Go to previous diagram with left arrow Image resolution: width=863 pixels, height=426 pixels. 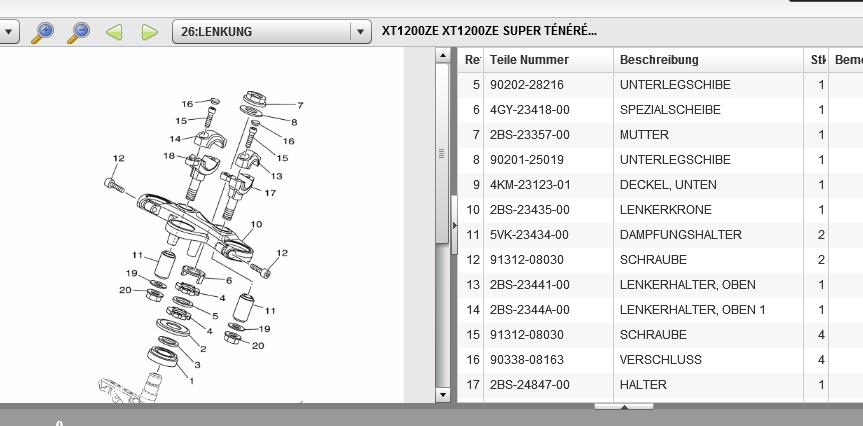coord(114,32)
